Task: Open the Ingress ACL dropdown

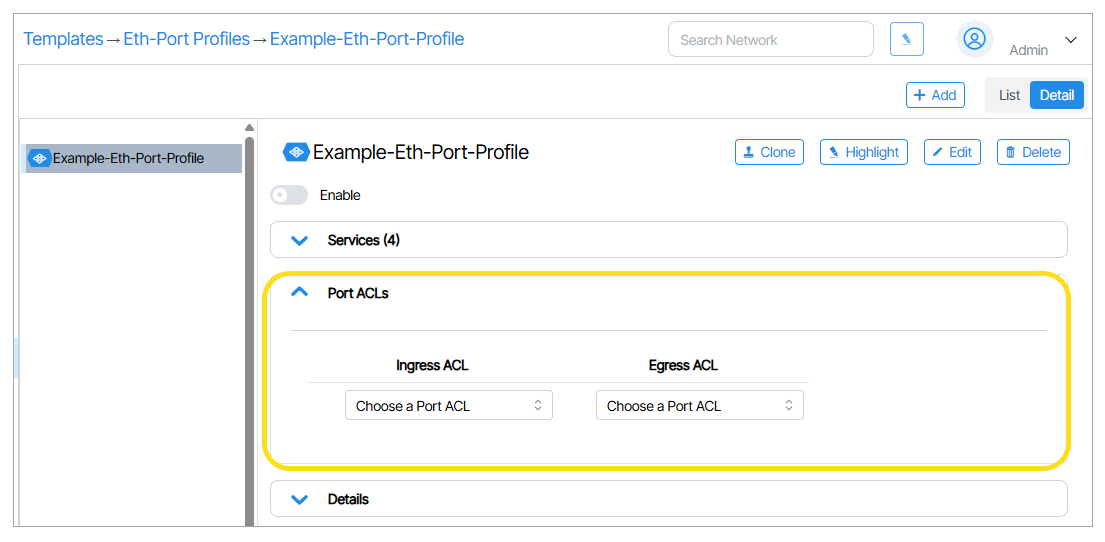Action: [448, 406]
